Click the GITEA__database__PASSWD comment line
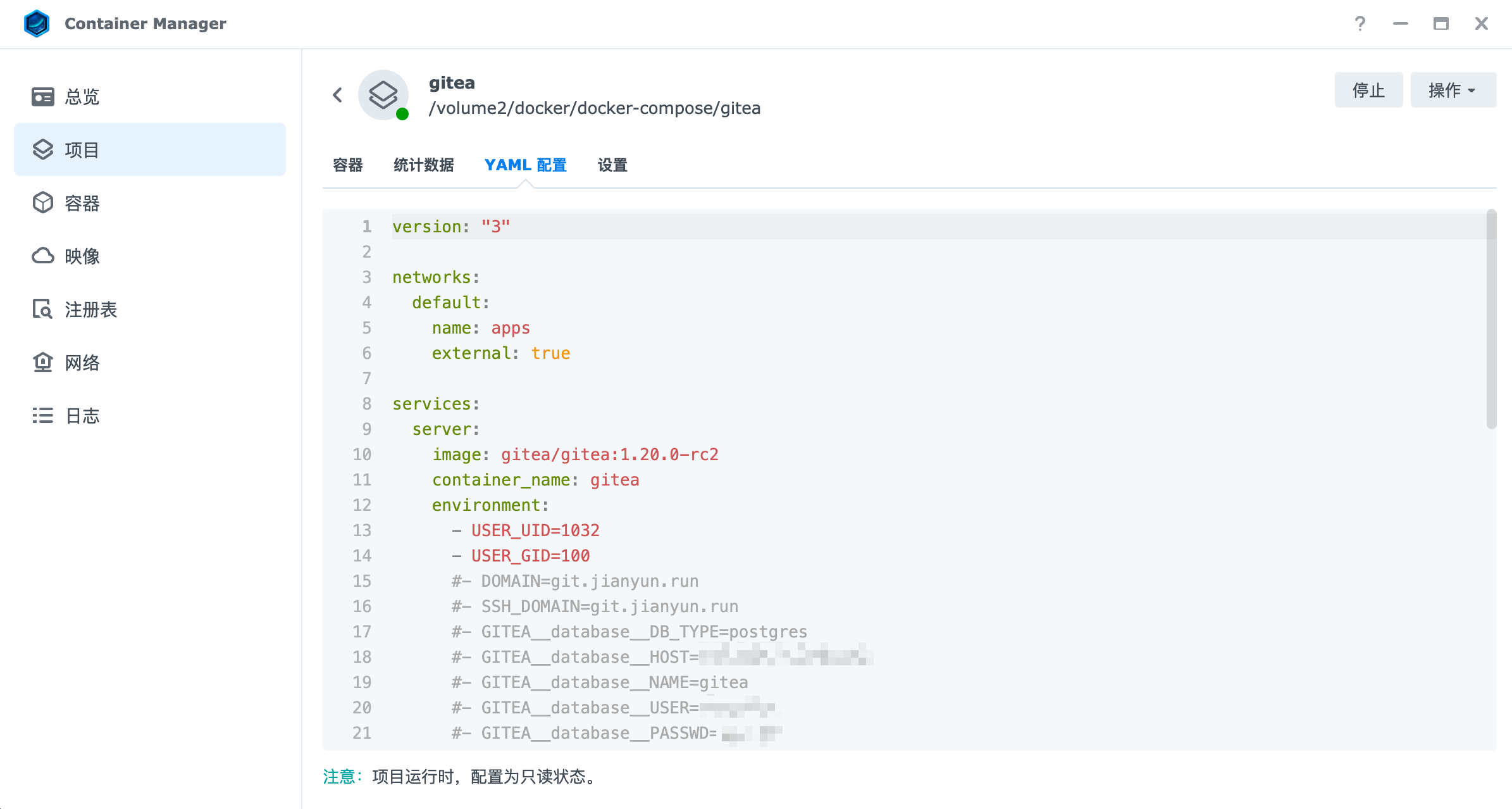 point(617,733)
